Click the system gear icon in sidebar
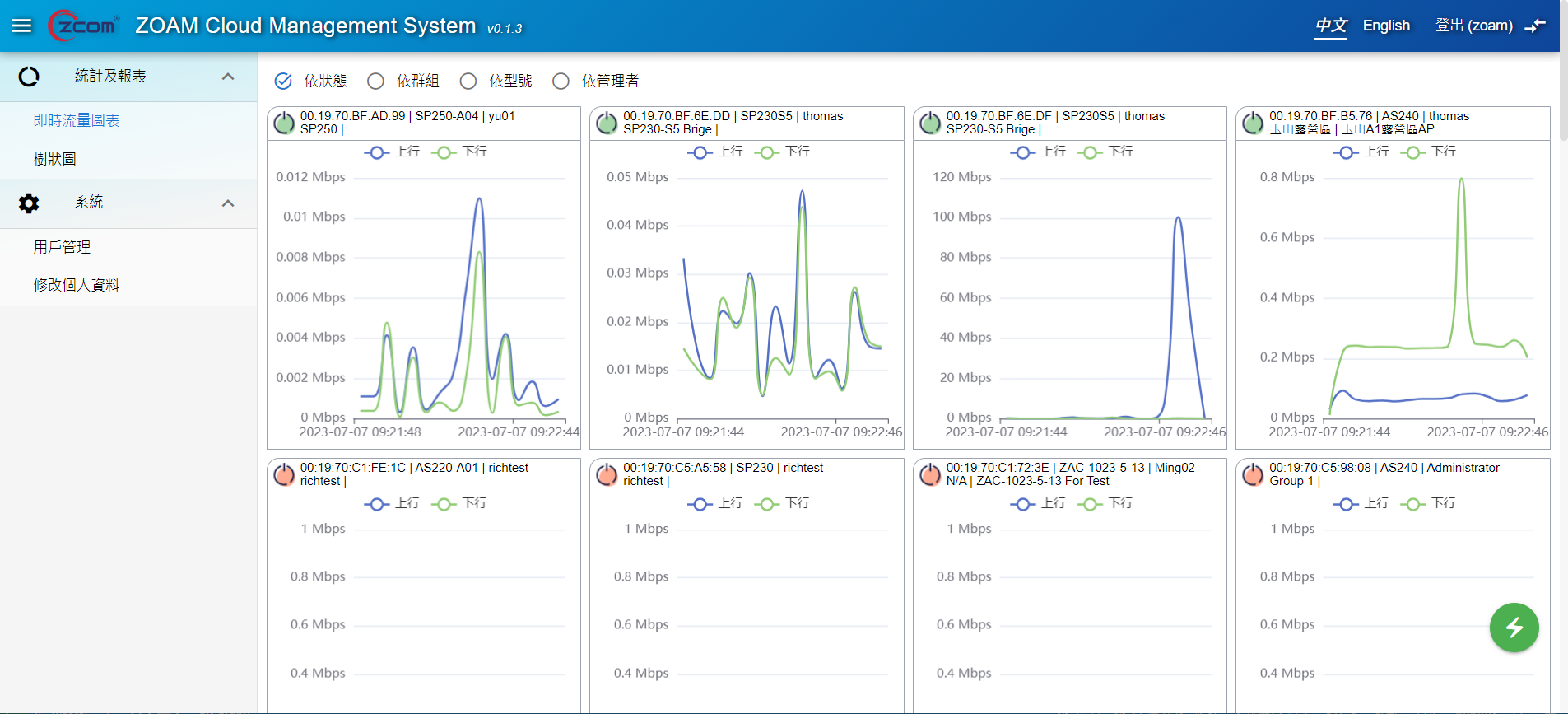 [x=29, y=203]
